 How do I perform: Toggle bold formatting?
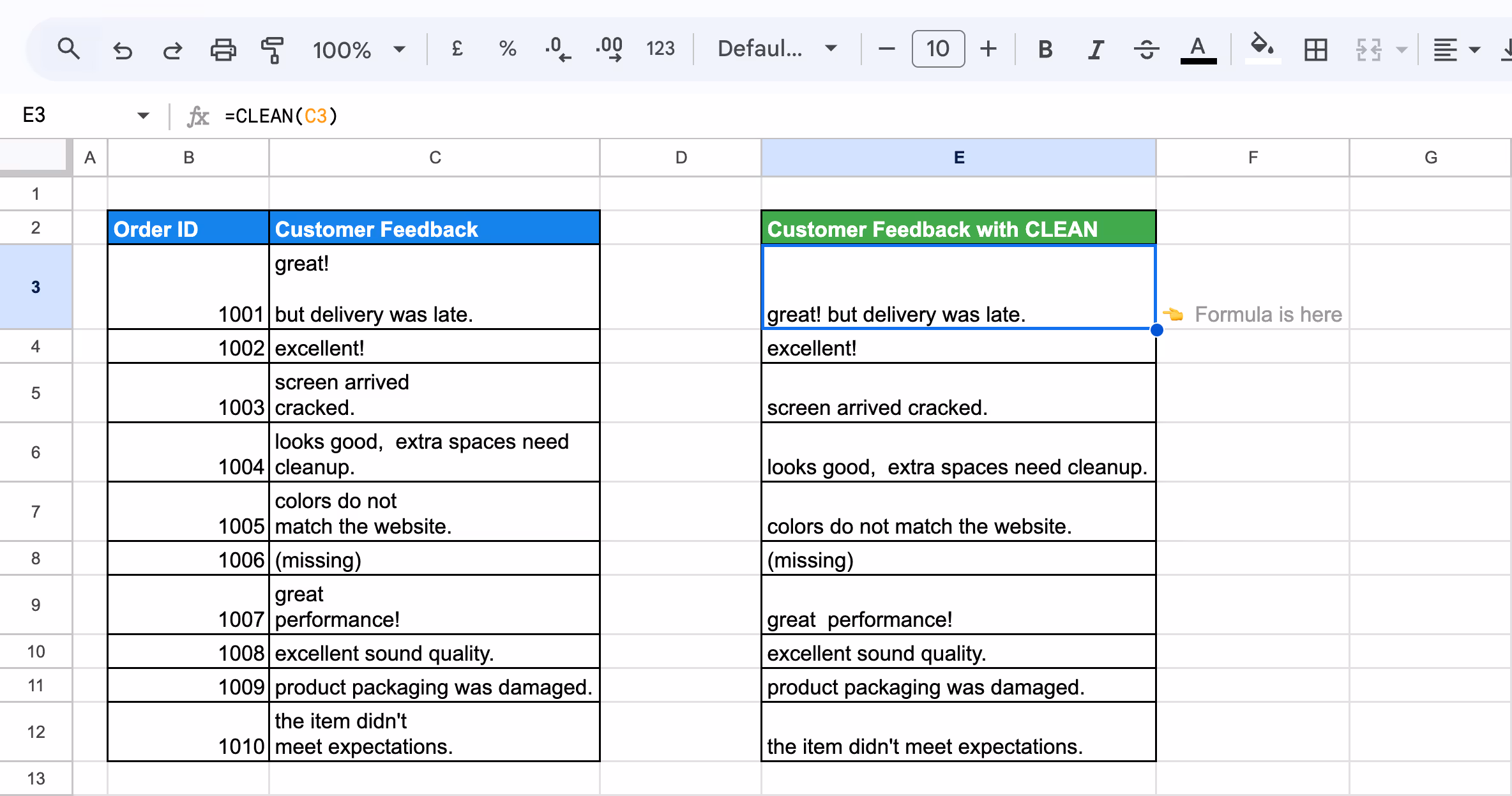(x=1045, y=49)
